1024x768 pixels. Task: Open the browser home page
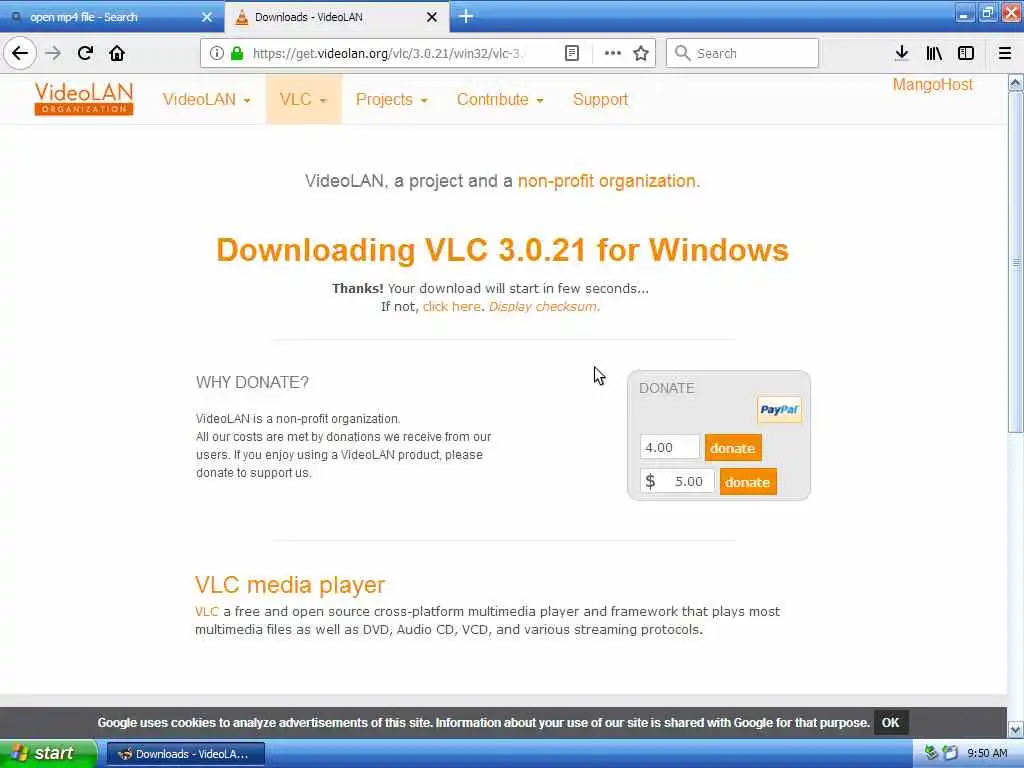point(117,53)
